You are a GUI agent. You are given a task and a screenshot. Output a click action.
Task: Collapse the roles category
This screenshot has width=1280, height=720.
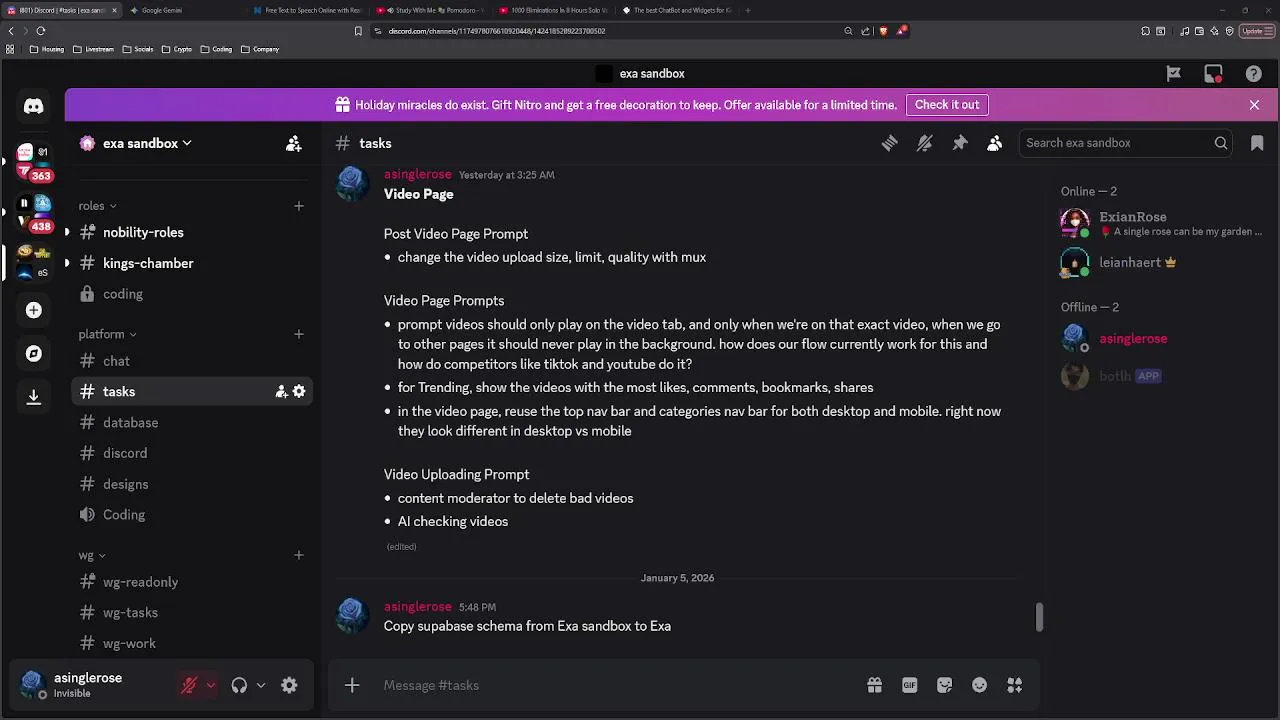pyautogui.click(x=98, y=206)
